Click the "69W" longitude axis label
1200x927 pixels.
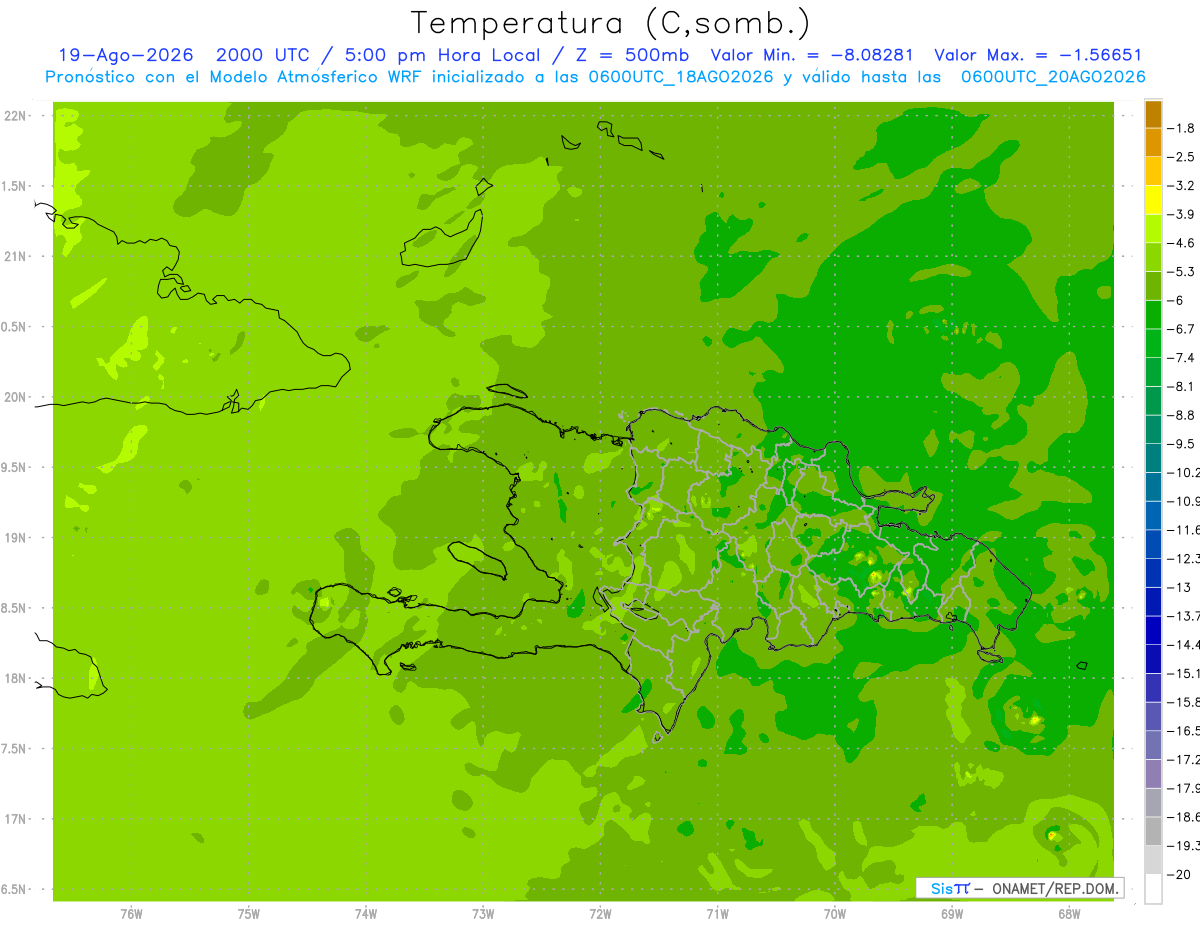(952, 913)
